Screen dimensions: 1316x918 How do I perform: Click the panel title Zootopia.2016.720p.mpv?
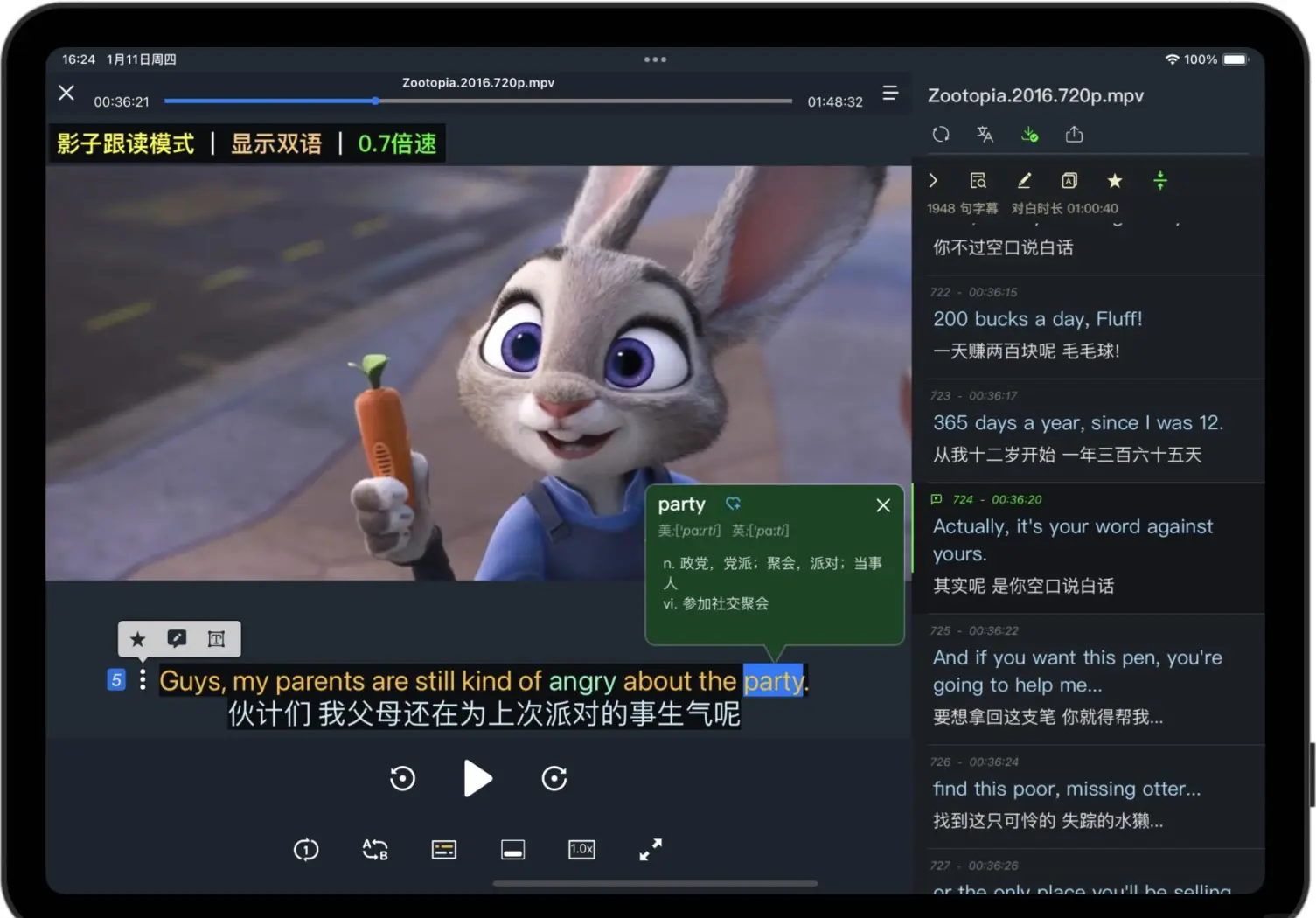coord(1035,95)
